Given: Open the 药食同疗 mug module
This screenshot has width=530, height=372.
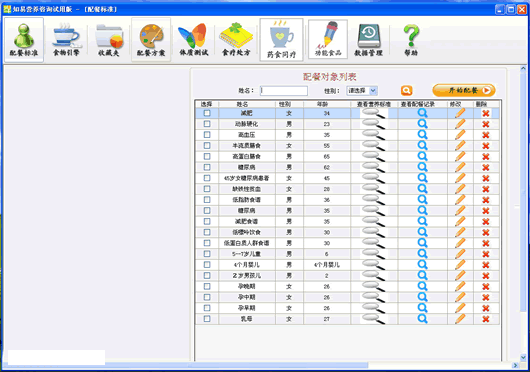Looking at the screenshot, I should (x=281, y=40).
